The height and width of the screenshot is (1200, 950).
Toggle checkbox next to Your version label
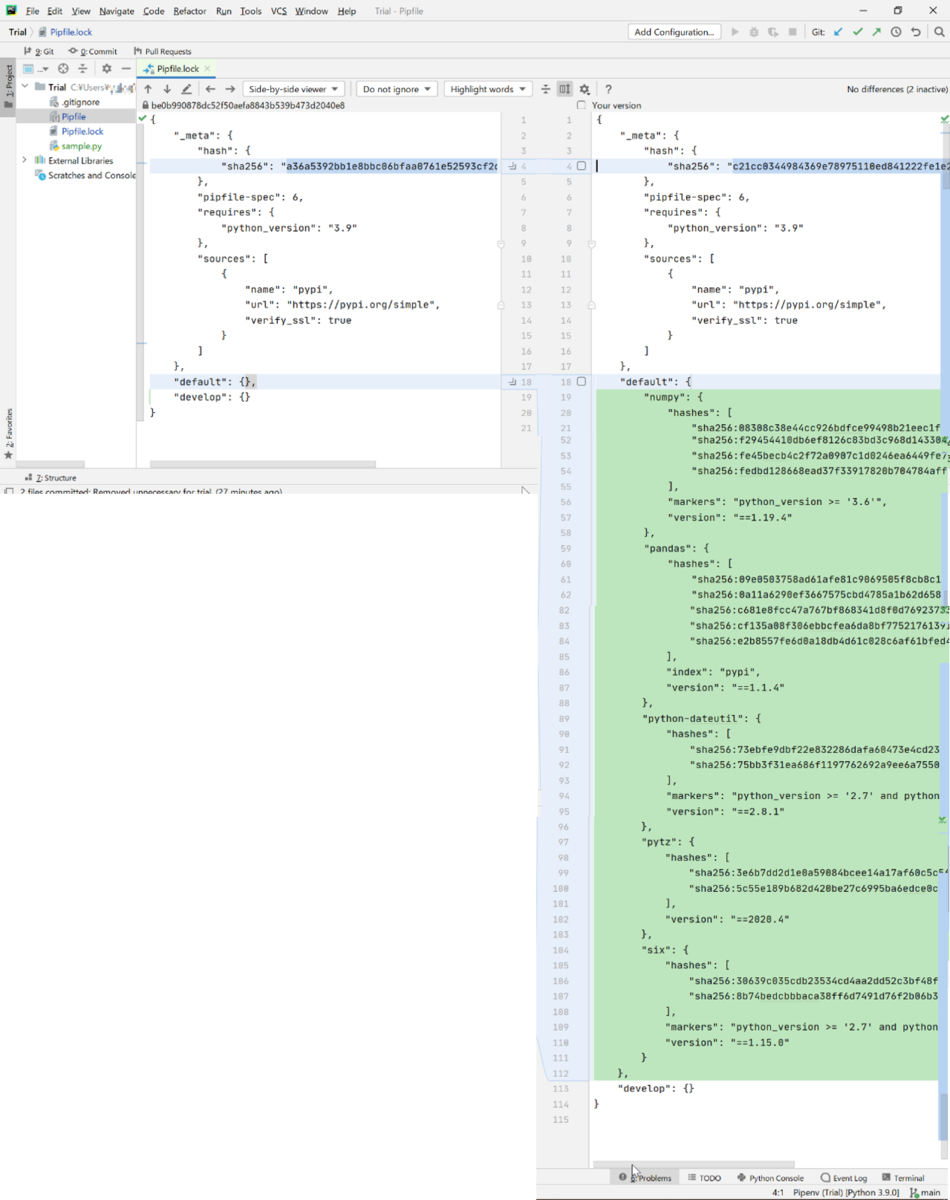pos(581,105)
